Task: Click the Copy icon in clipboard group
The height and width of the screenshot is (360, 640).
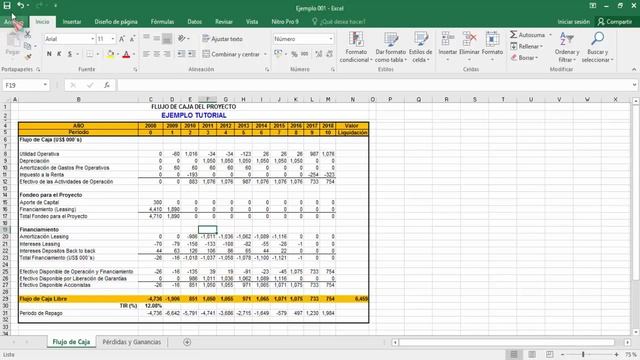Action: (x=27, y=46)
